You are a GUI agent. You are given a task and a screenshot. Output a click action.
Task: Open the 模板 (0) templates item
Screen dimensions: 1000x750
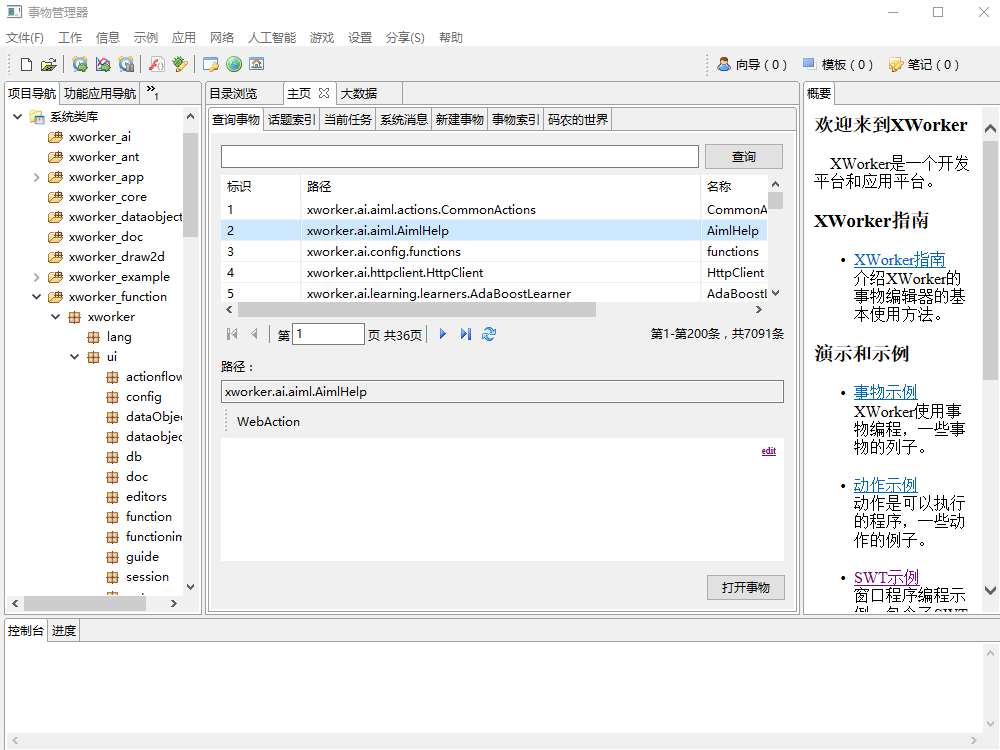pos(837,64)
